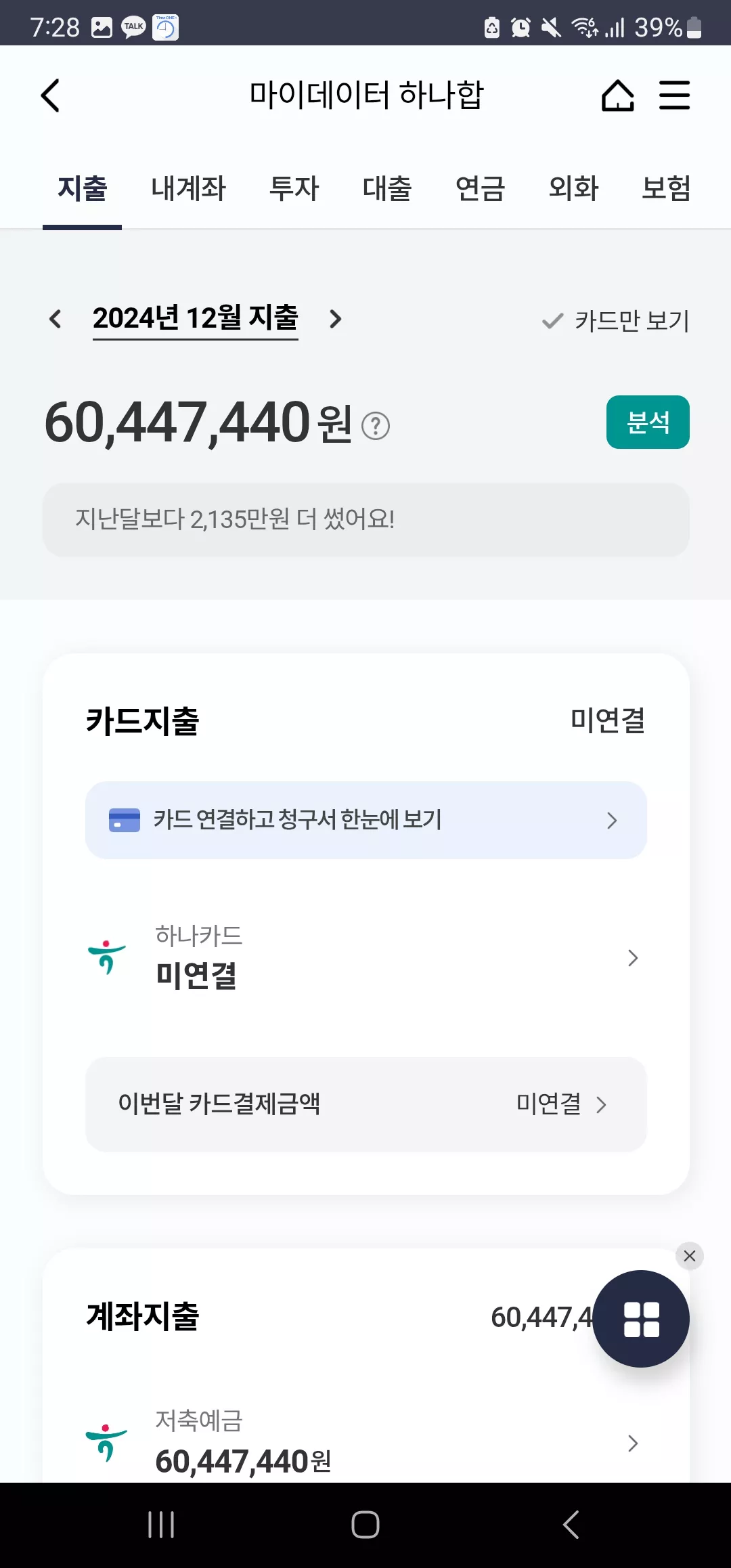
Task: Tap the blue card icon in banner
Action: coord(125,820)
